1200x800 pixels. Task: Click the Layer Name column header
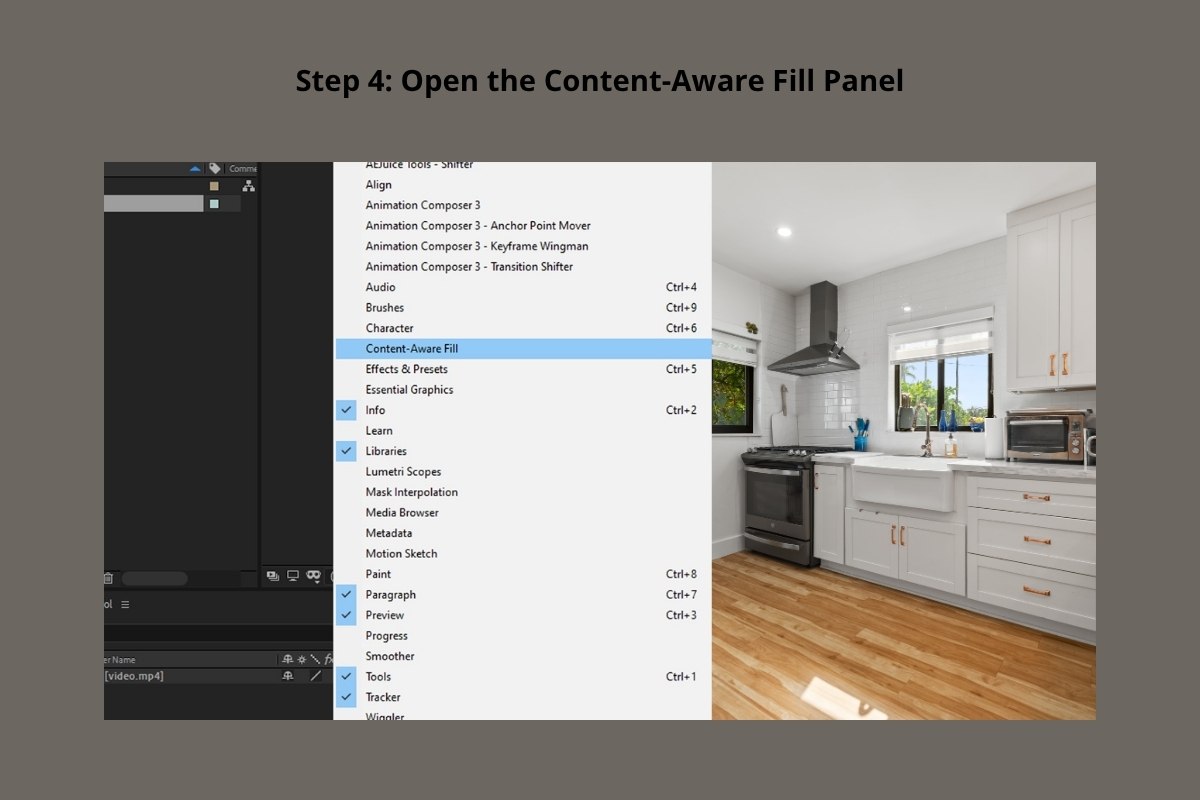(120, 659)
